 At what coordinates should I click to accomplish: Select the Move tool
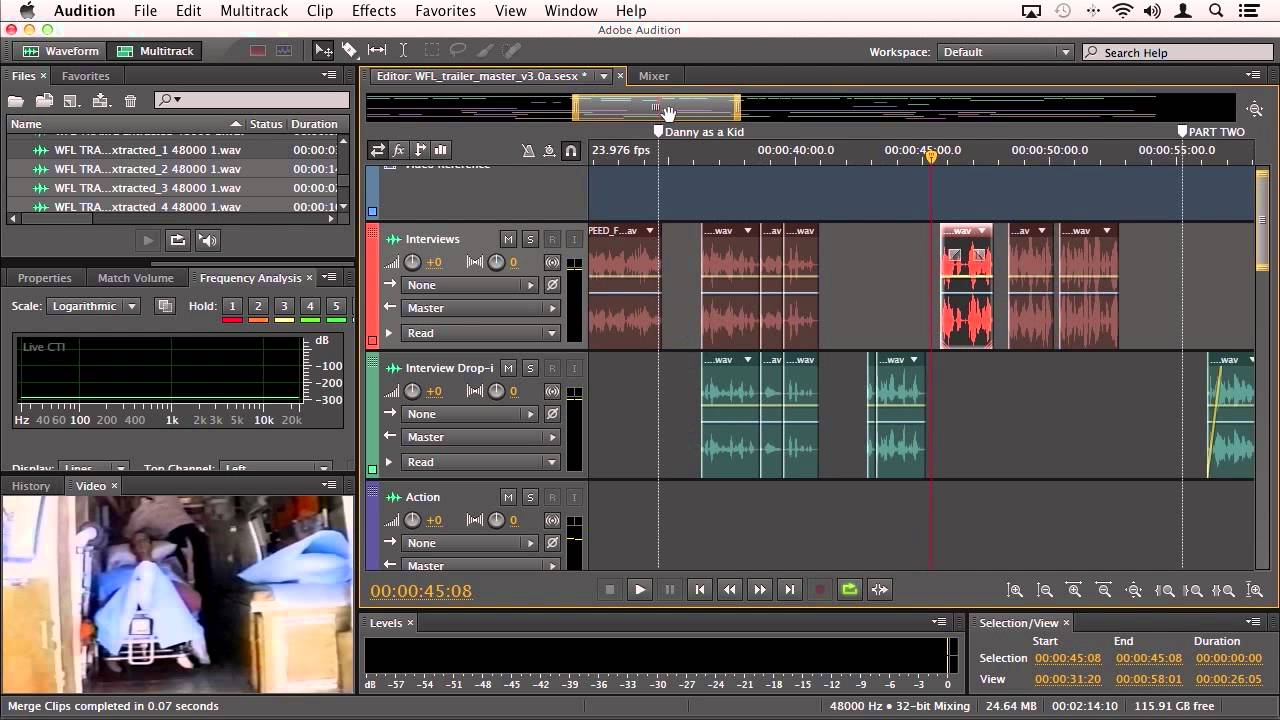[323, 50]
